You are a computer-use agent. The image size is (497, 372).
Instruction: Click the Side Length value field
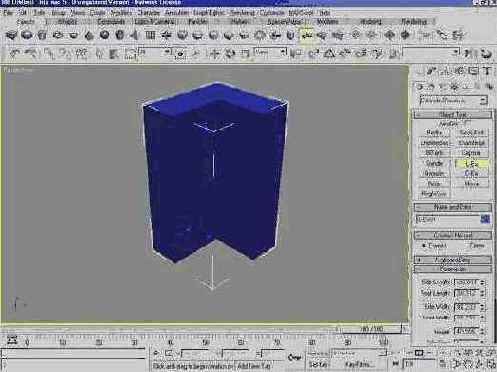coord(467,282)
